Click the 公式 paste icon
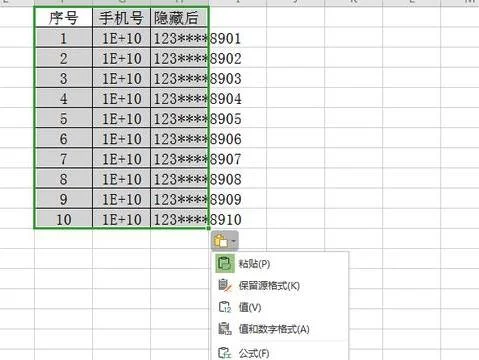 225,352
